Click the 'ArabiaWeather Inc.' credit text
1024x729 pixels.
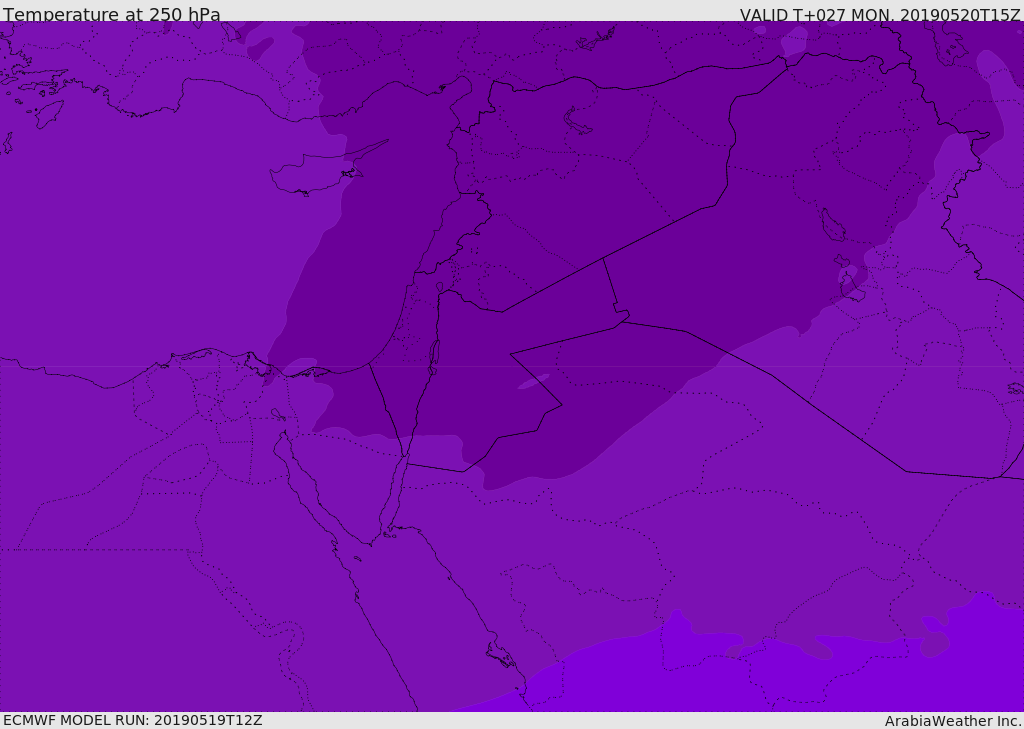click(x=953, y=721)
